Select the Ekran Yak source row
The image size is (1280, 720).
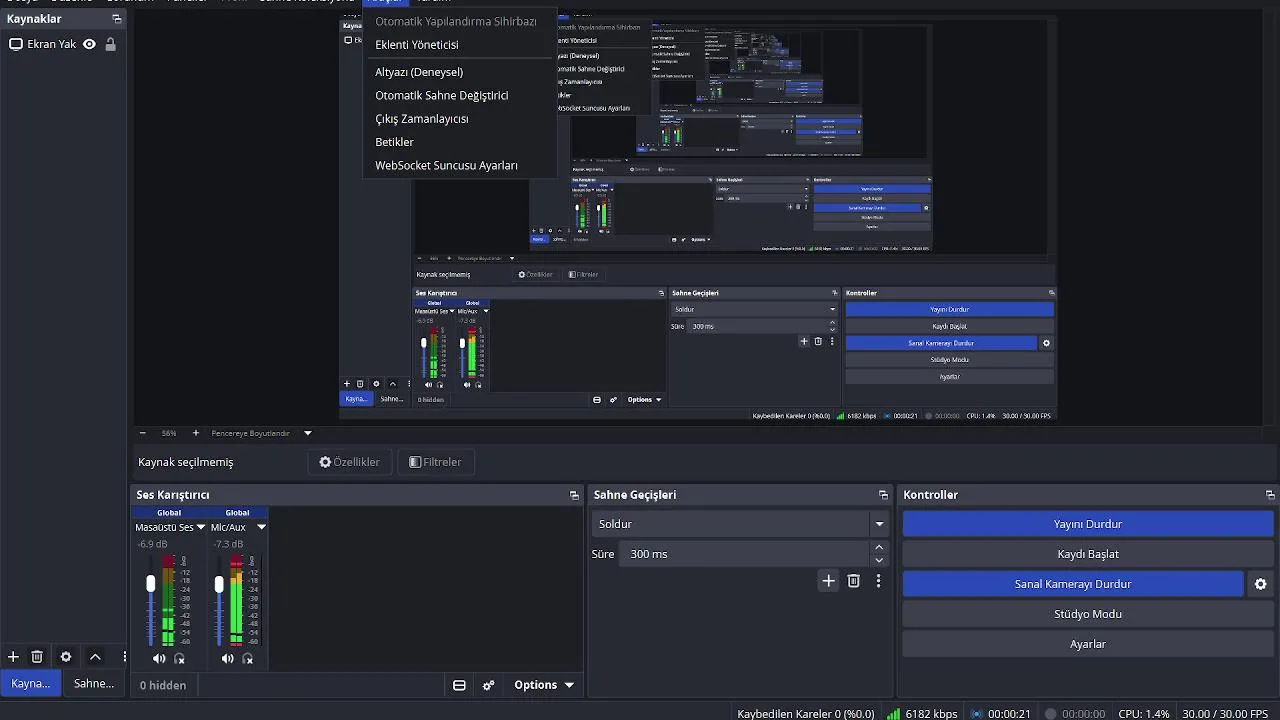pos(64,44)
